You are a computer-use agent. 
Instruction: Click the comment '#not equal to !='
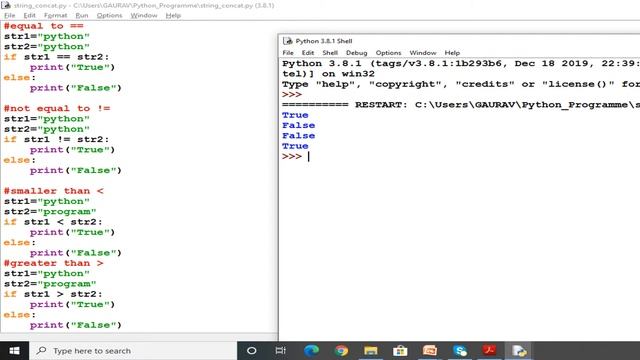click(57, 109)
